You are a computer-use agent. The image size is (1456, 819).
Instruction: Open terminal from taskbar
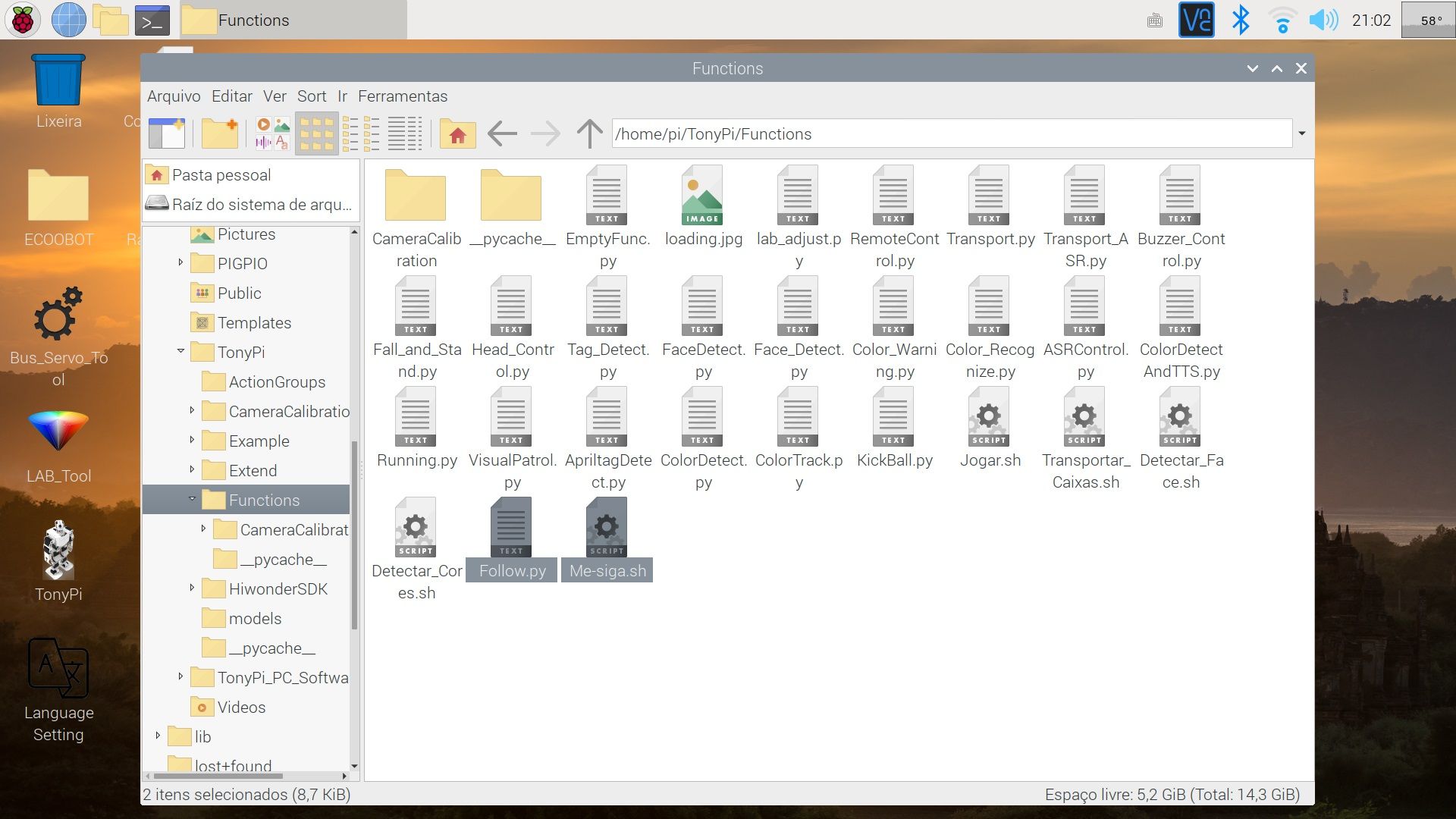click(x=152, y=20)
